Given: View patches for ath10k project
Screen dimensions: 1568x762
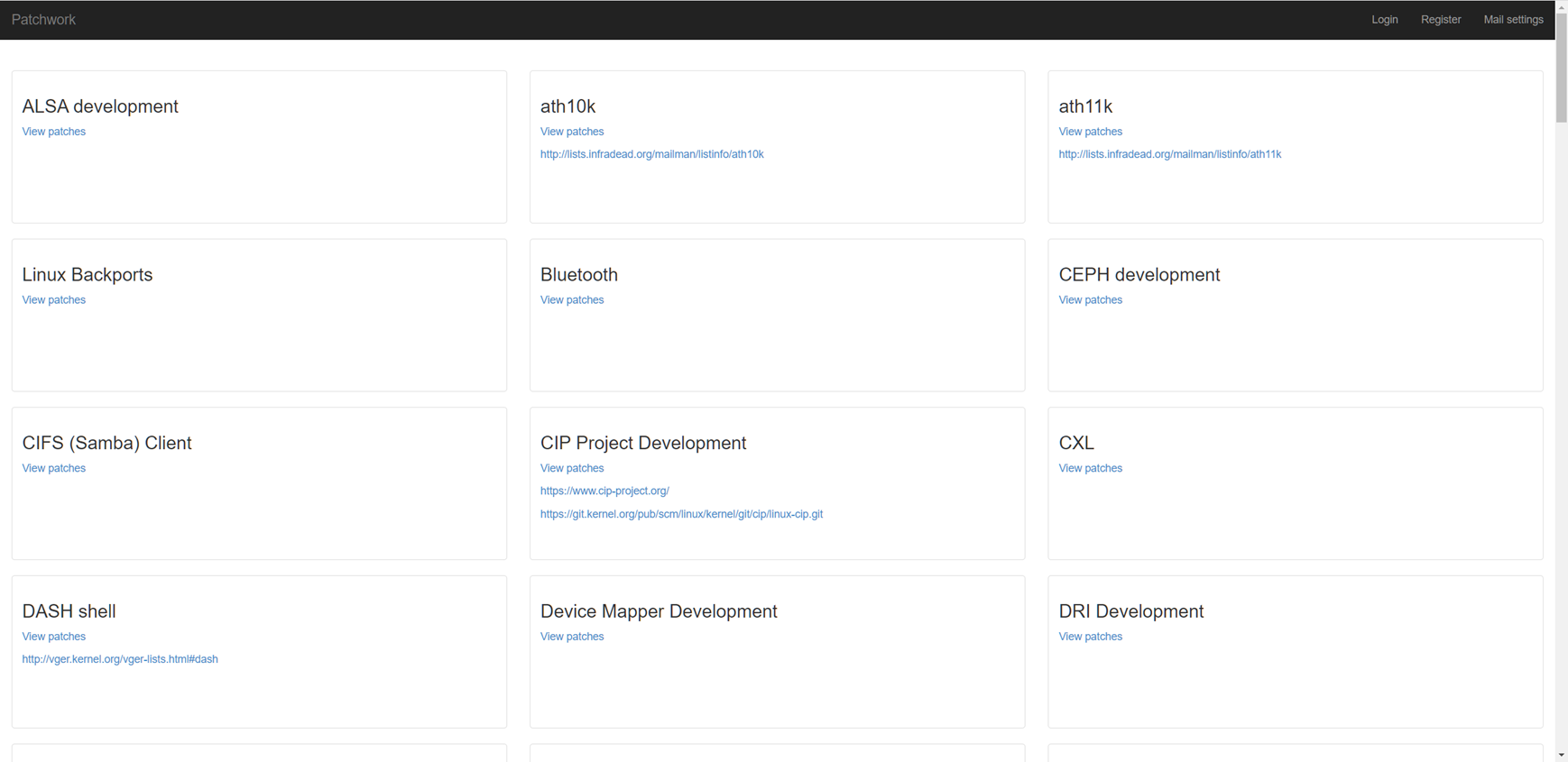Looking at the screenshot, I should tap(572, 132).
